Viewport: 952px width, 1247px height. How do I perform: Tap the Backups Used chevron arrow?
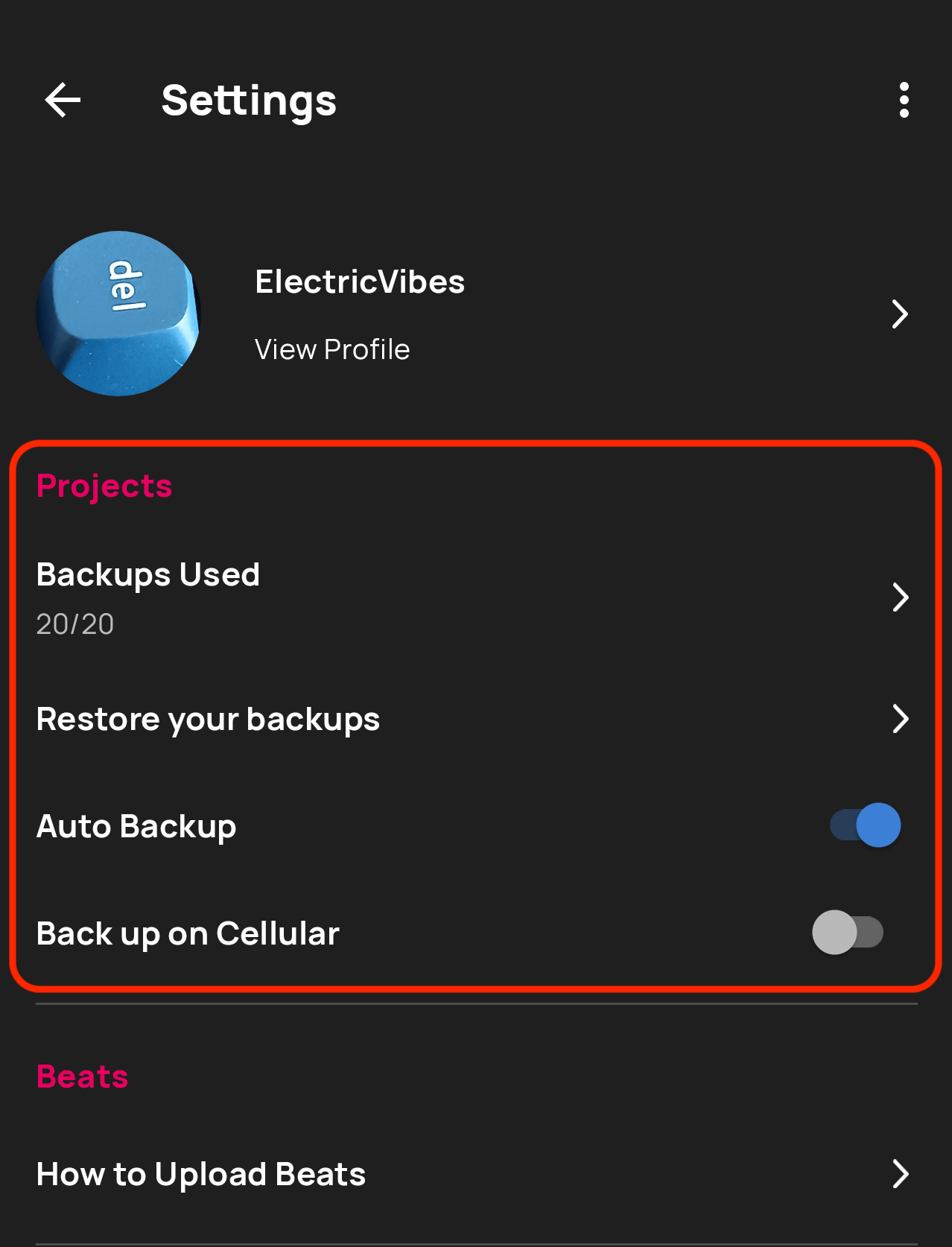[900, 597]
